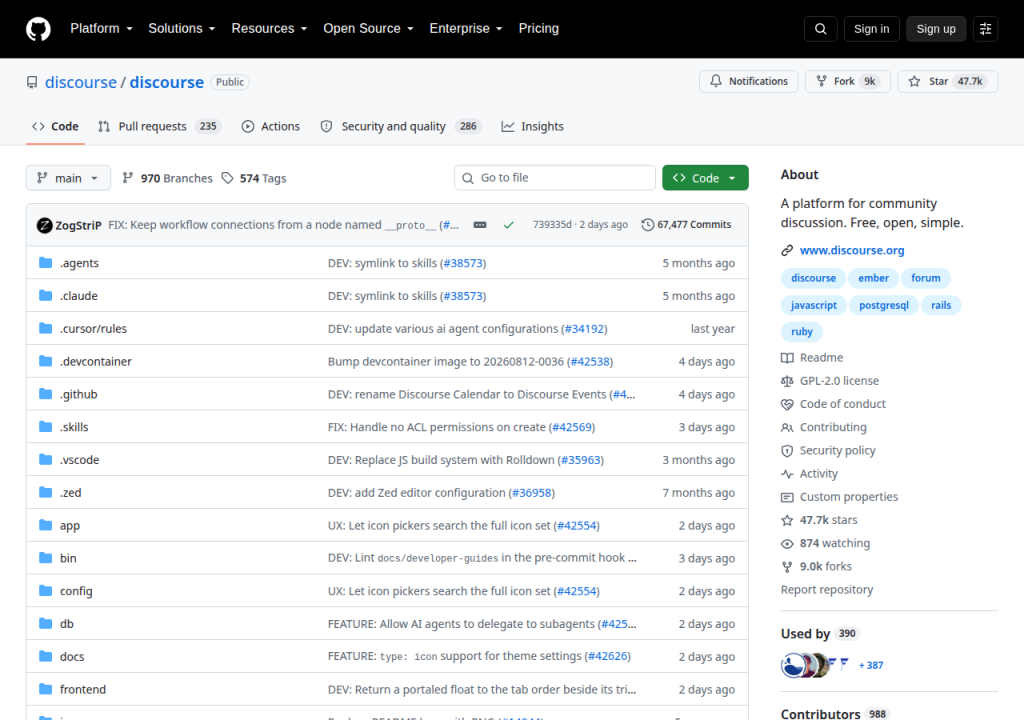Screen dimensions: 1024x720
Task: Open the Enterprise dropdown menu
Action: click(466, 29)
